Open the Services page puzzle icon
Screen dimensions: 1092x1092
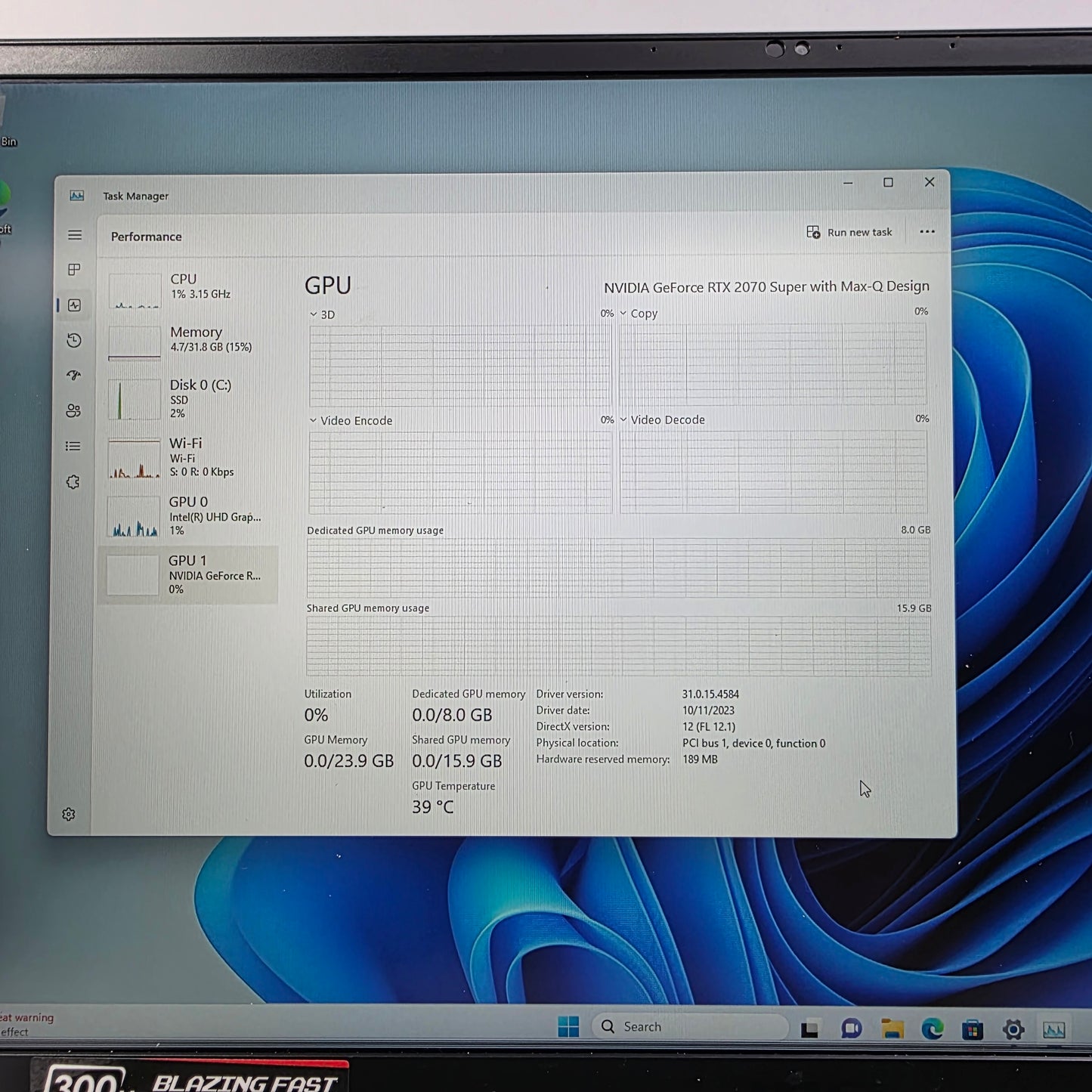click(x=73, y=481)
